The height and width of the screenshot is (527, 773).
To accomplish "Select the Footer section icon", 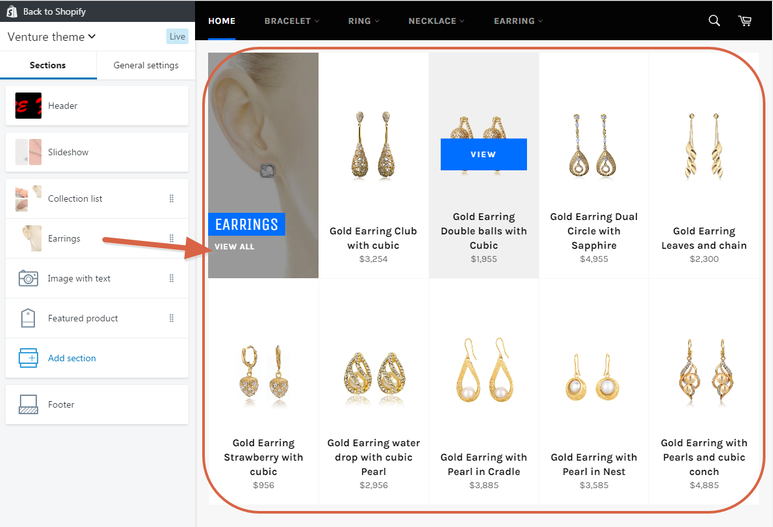I will pyautogui.click(x=28, y=405).
